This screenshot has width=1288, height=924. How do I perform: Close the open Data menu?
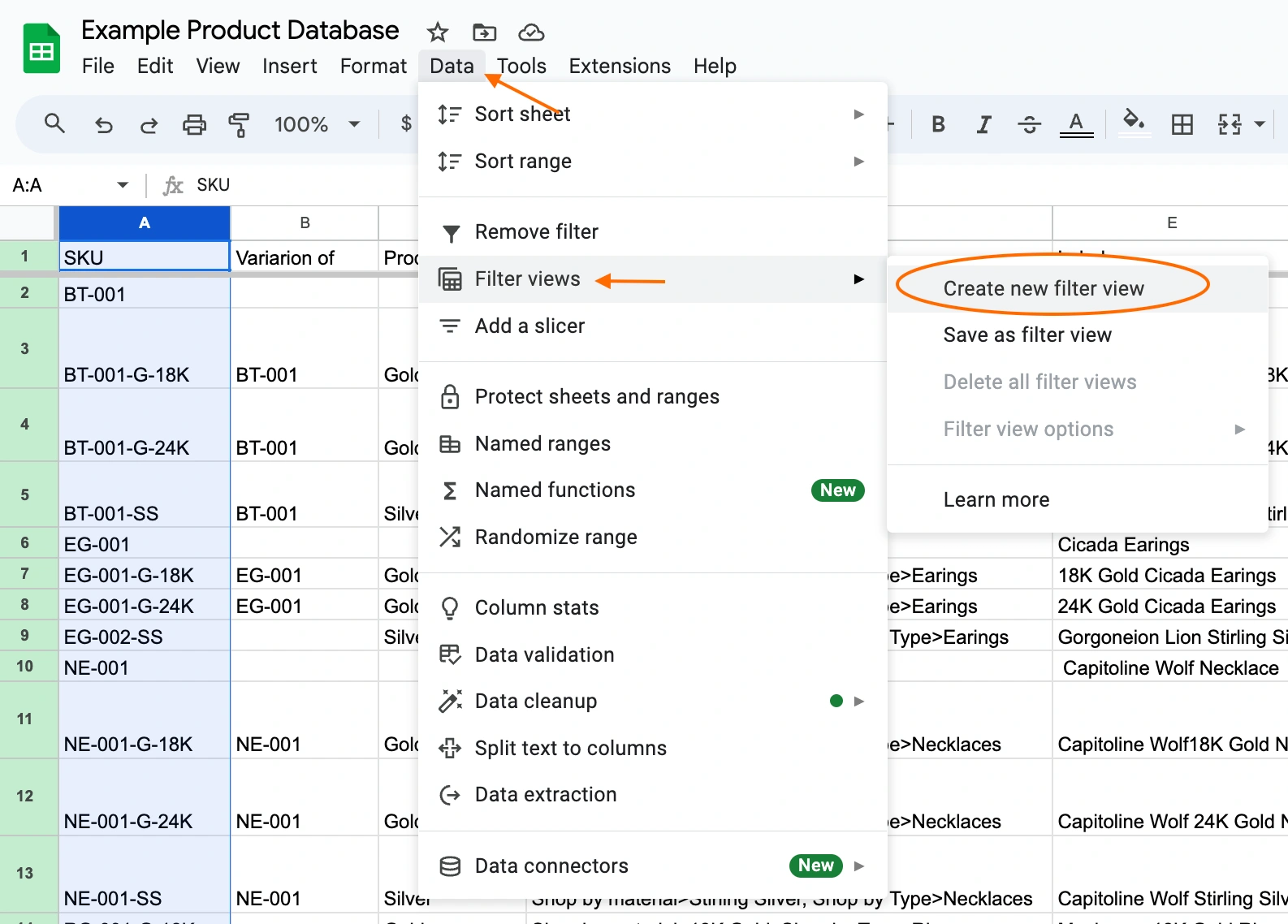pos(452,66)
